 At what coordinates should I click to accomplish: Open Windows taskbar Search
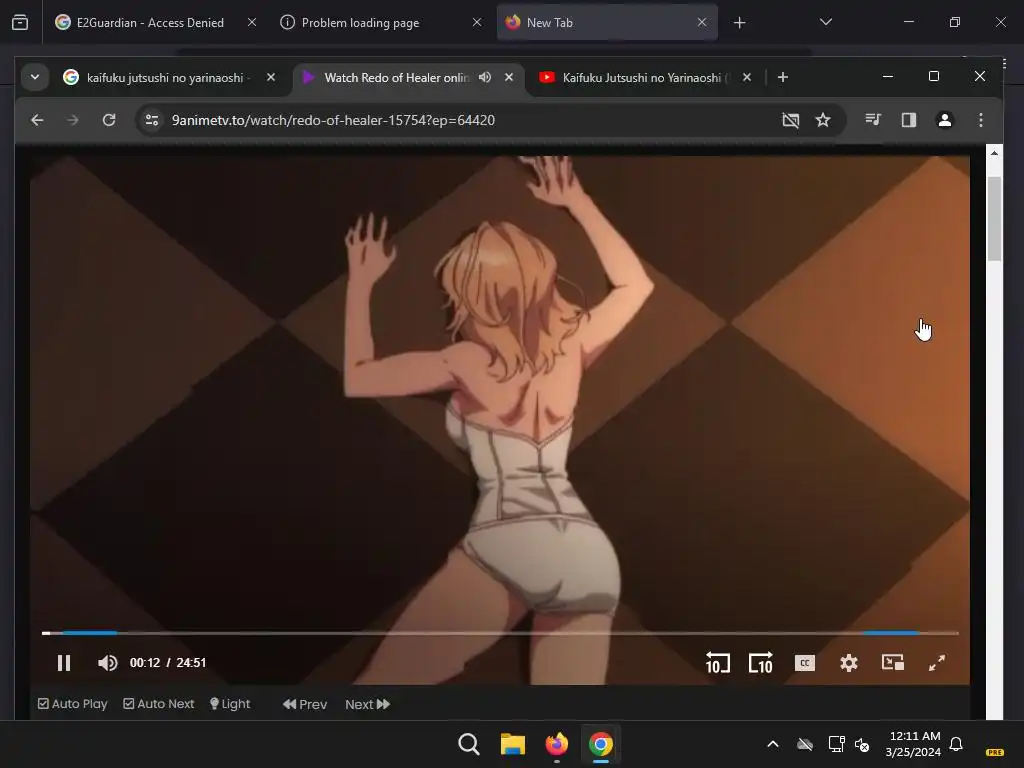tap(468, 744)
